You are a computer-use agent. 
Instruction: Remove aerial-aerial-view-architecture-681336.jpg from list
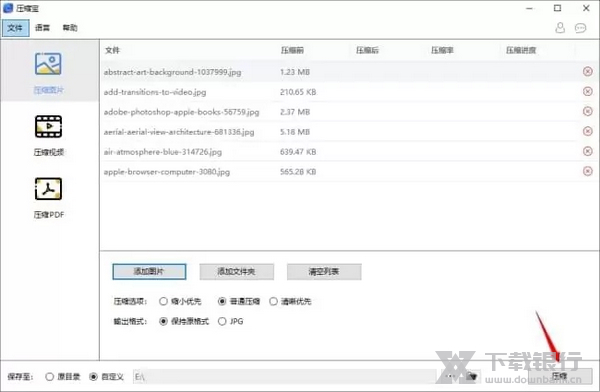(x=588, y=131)
